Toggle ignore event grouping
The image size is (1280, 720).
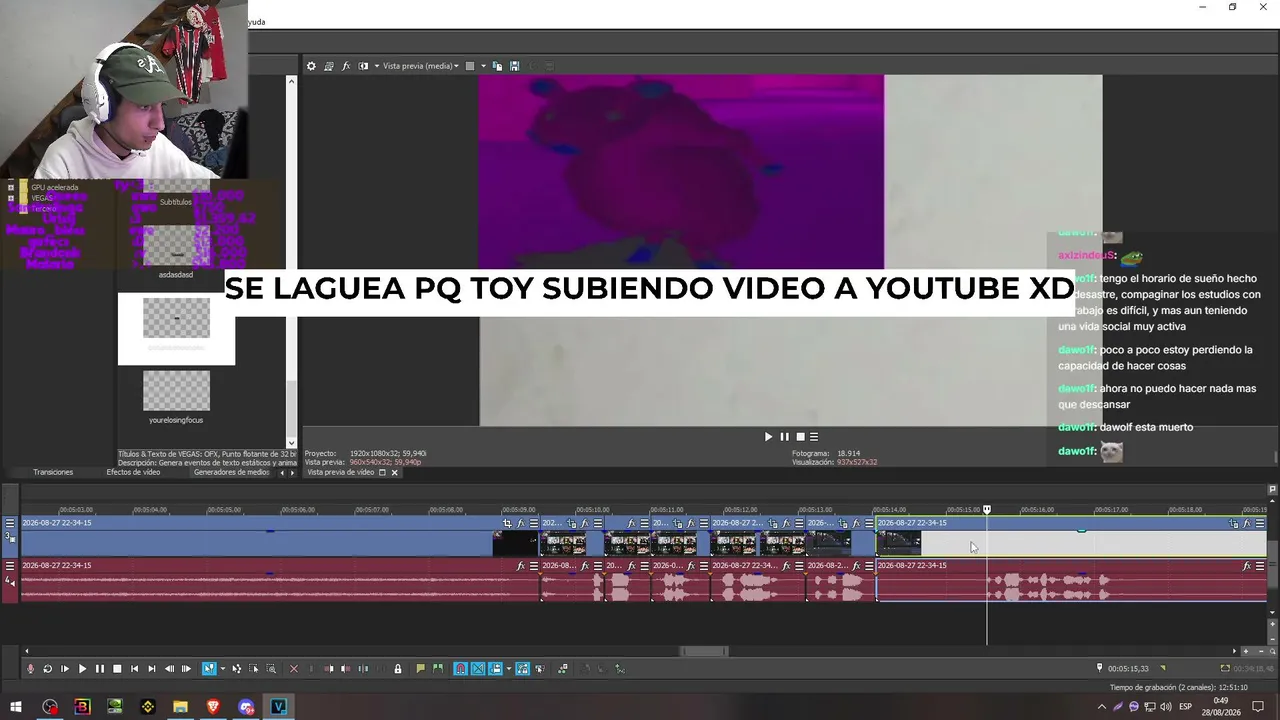point(540,669)
